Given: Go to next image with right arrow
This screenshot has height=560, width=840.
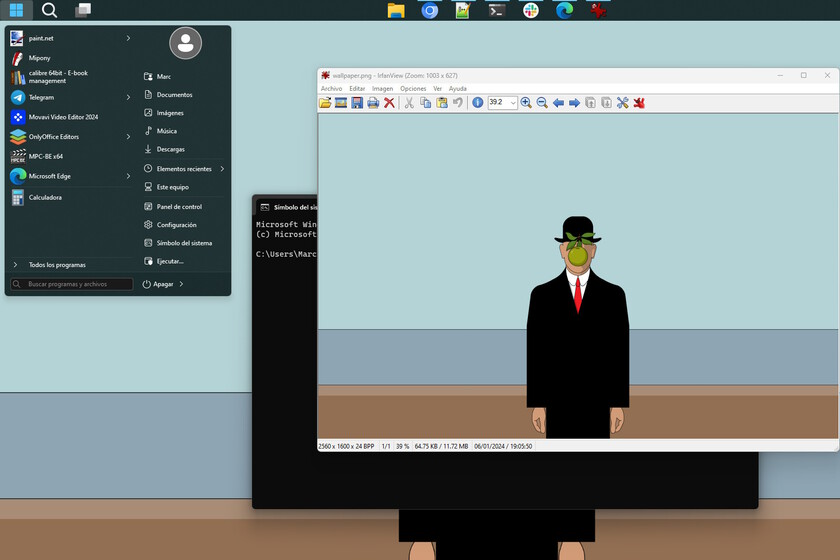Looking at the screenshot, I should [574, 103].
